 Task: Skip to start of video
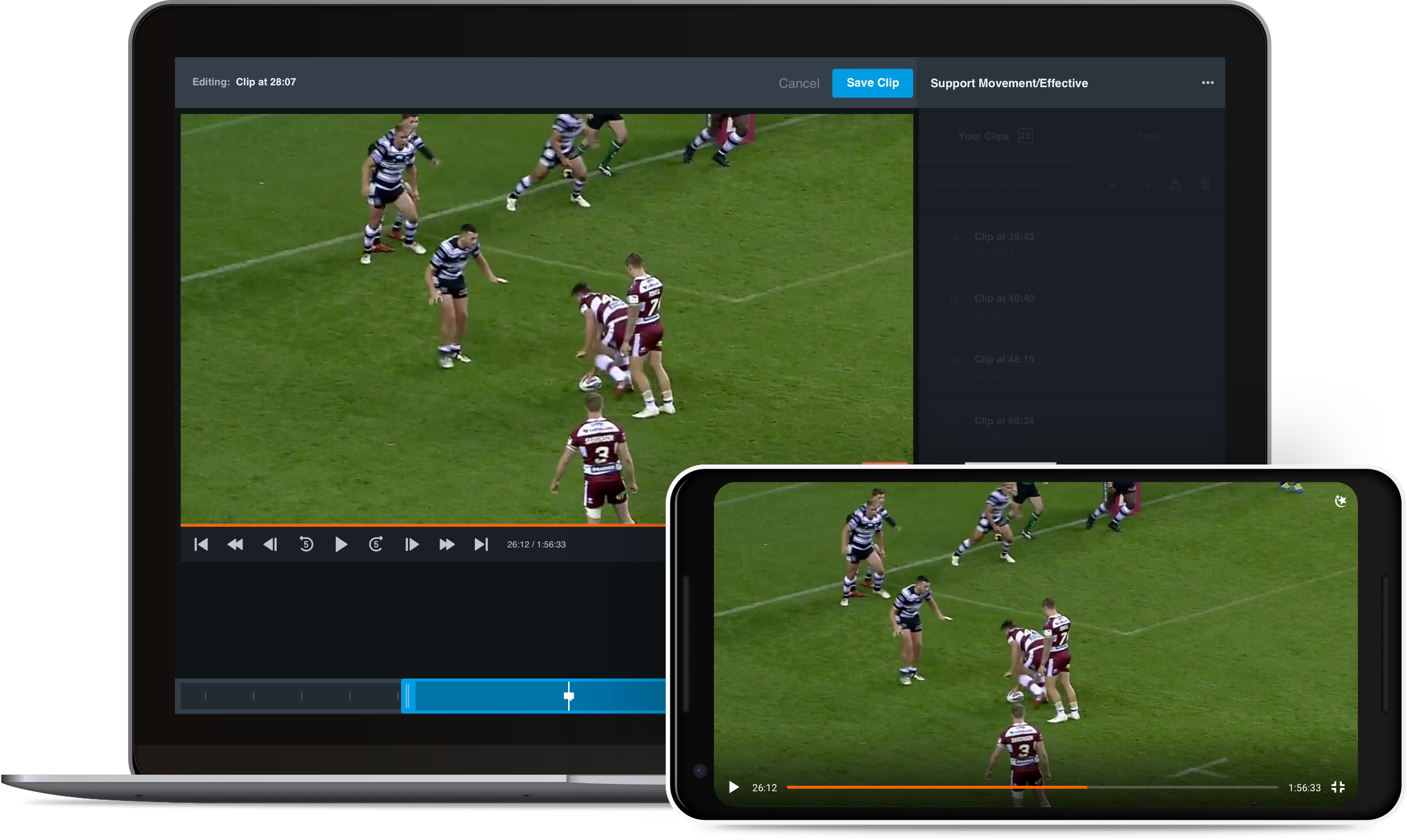pos(201,544)
